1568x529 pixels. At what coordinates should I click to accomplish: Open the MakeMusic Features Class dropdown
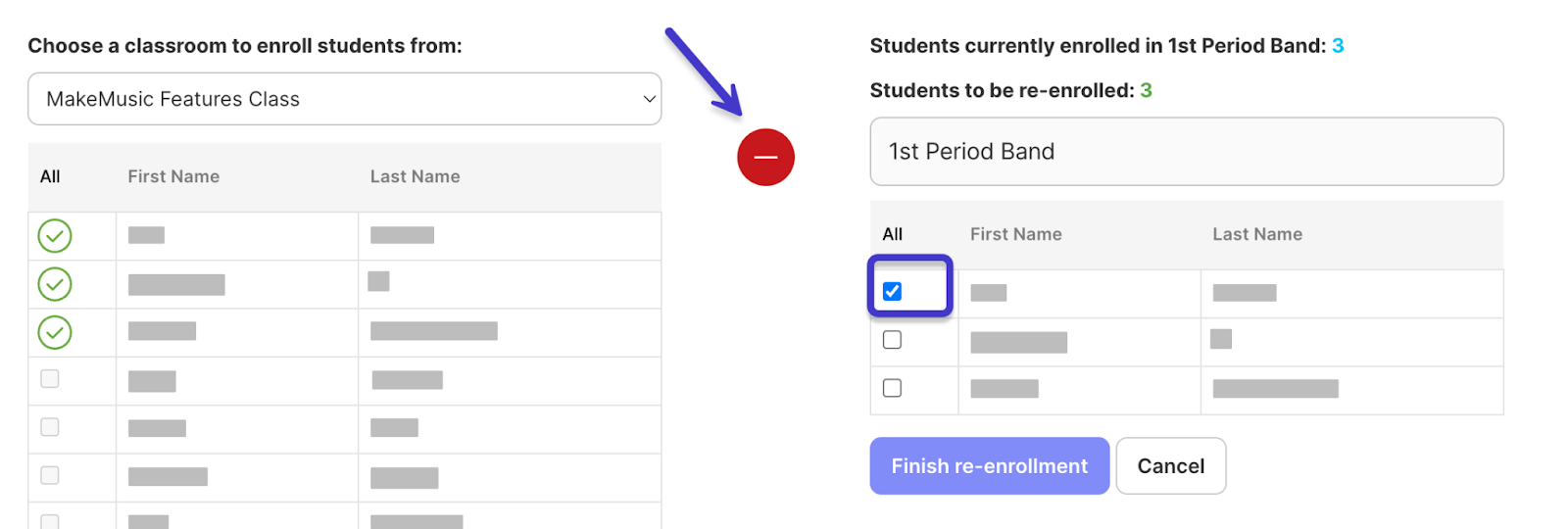click(x=345, y=99)
